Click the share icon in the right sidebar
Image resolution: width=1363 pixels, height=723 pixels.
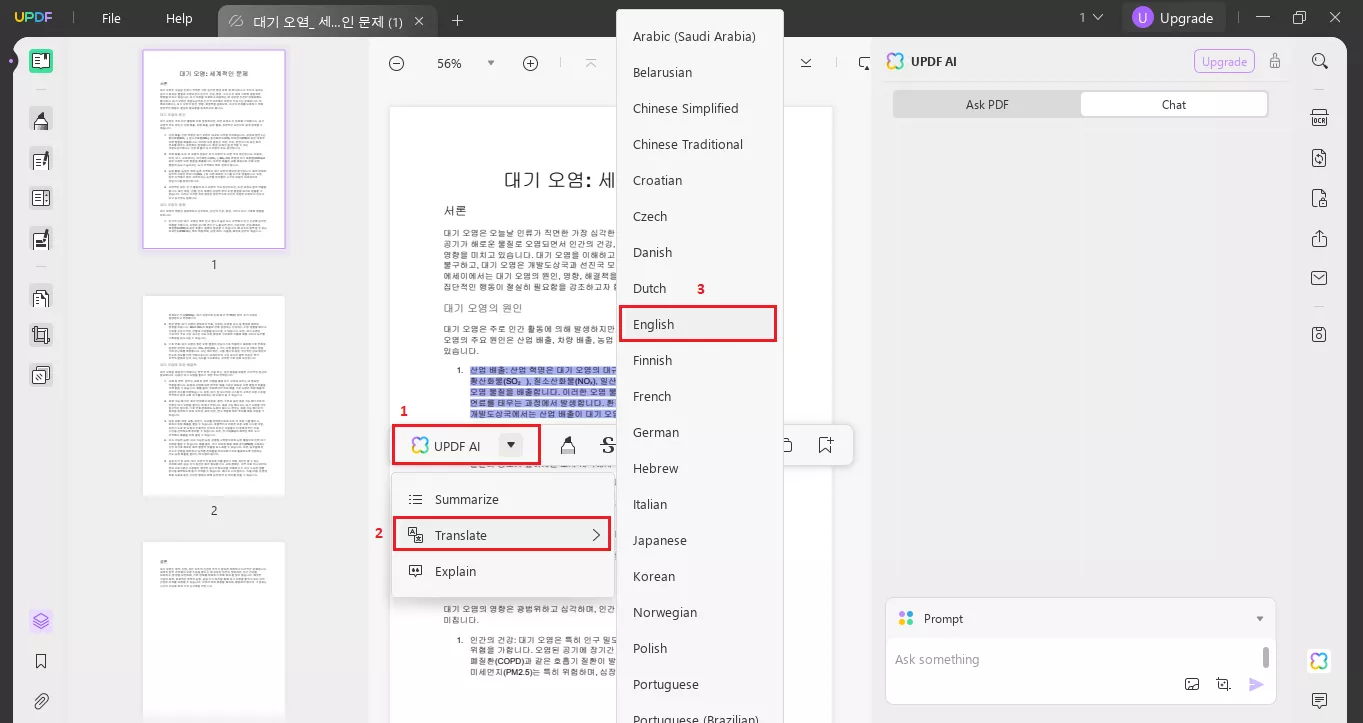tap(1319, 240)
